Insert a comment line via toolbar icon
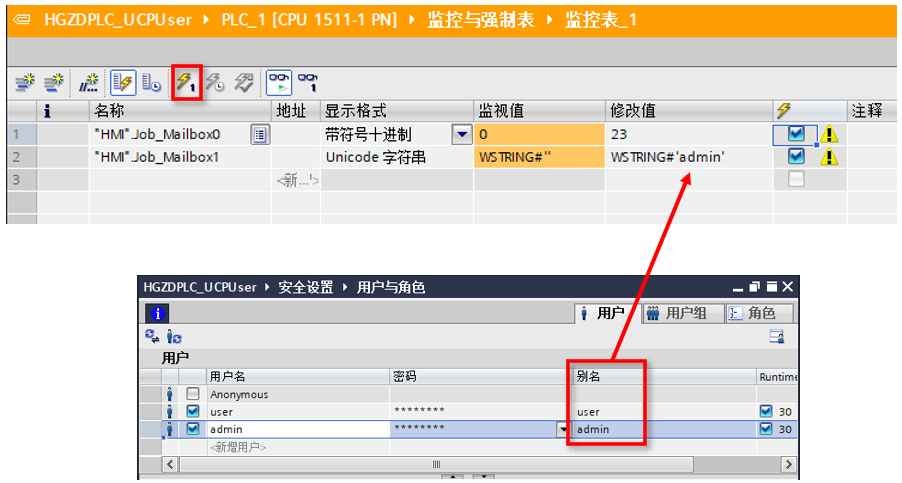Image resolution: width=902 pixels, height=483 pixels. (x=89, y=83)
